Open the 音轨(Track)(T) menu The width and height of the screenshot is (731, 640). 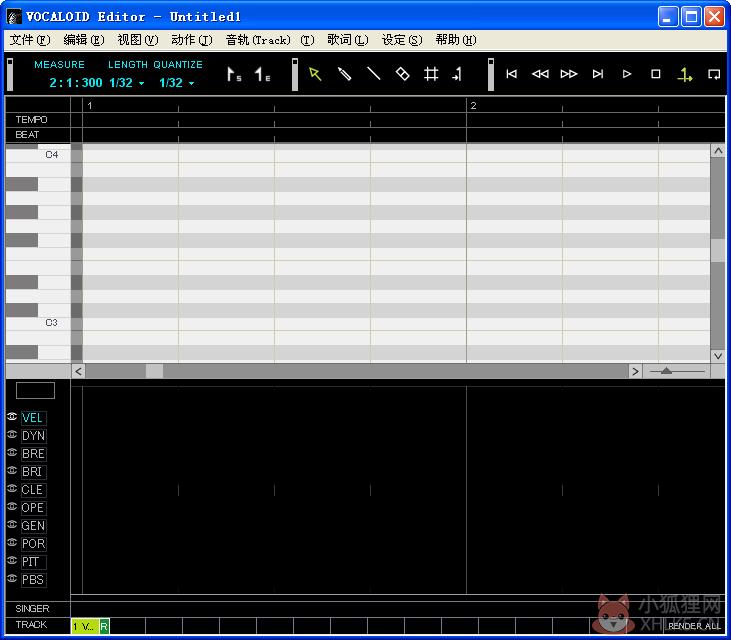pyautogui.click(x=270, y=40)
